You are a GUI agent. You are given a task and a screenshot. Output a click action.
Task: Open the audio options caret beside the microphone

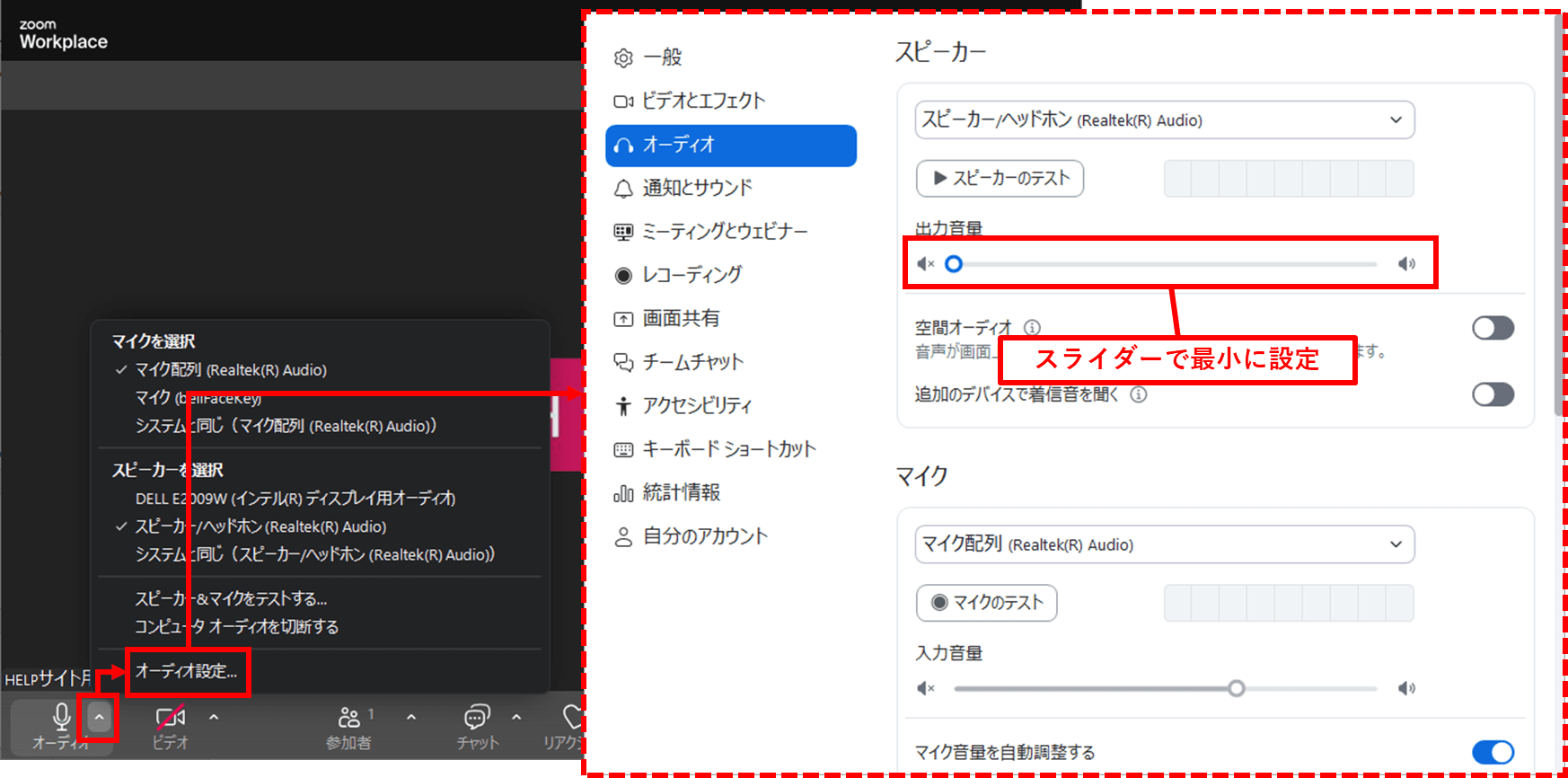pyautogui.click(x=99, y=718)
